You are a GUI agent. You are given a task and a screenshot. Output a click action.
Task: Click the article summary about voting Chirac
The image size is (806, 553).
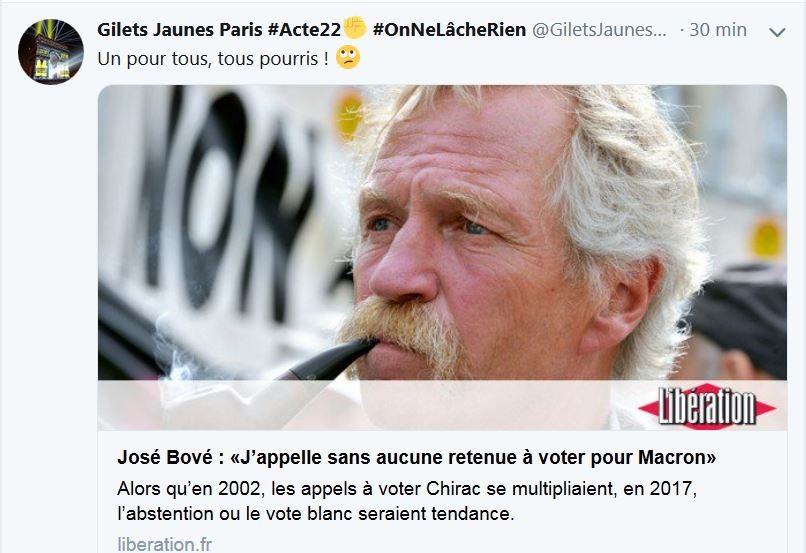(x=407, y=501)
